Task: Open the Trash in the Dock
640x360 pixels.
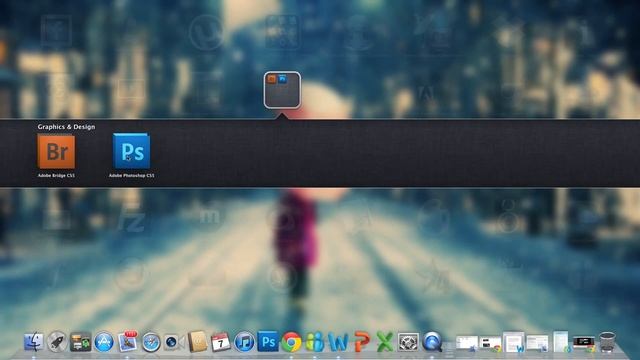Action: click(x=607, y=342)
